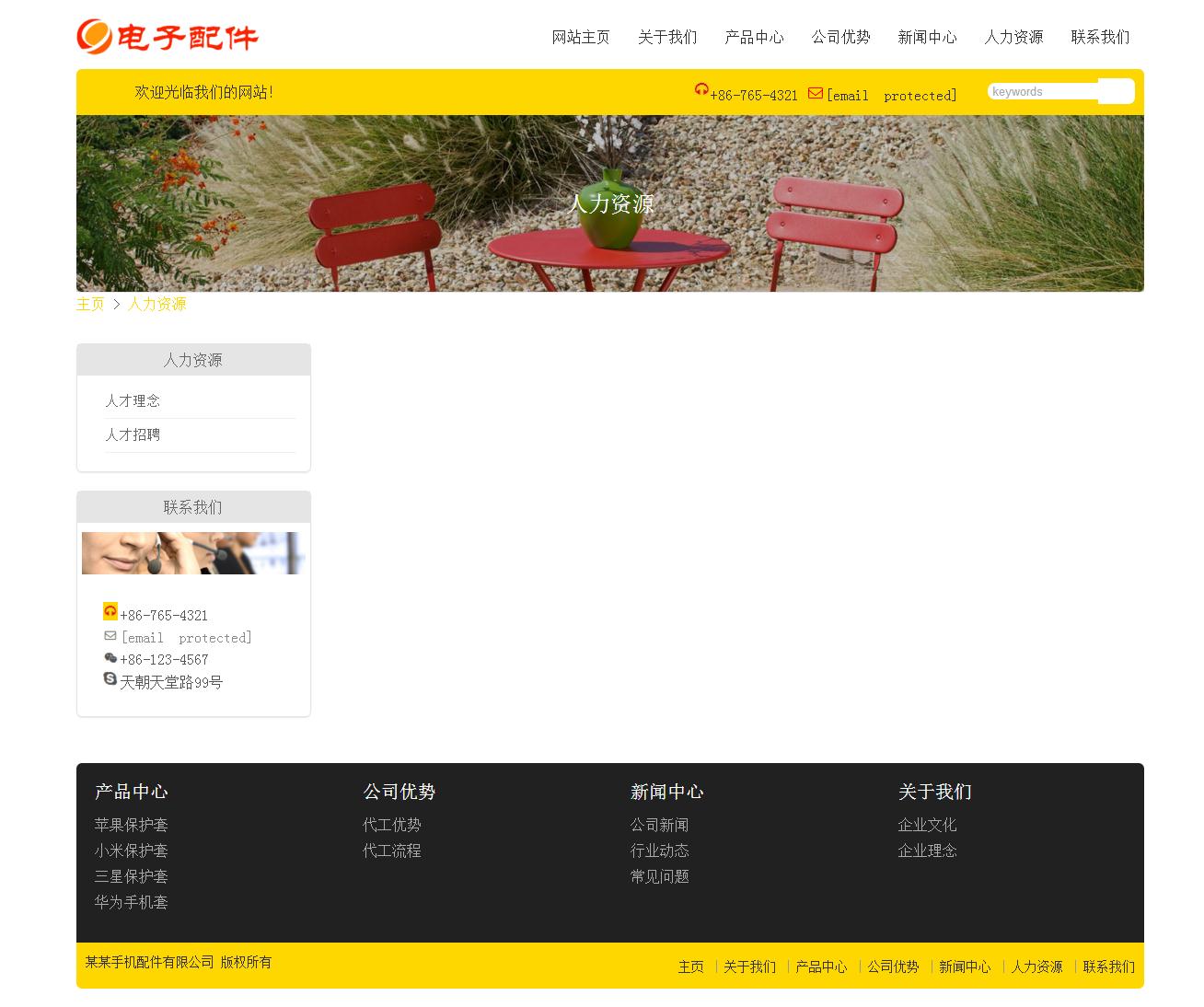Screen dimensions: 1204x1007
Task: Click the red envelope icon in yellow bar
Action: click(x=816, y=93)
